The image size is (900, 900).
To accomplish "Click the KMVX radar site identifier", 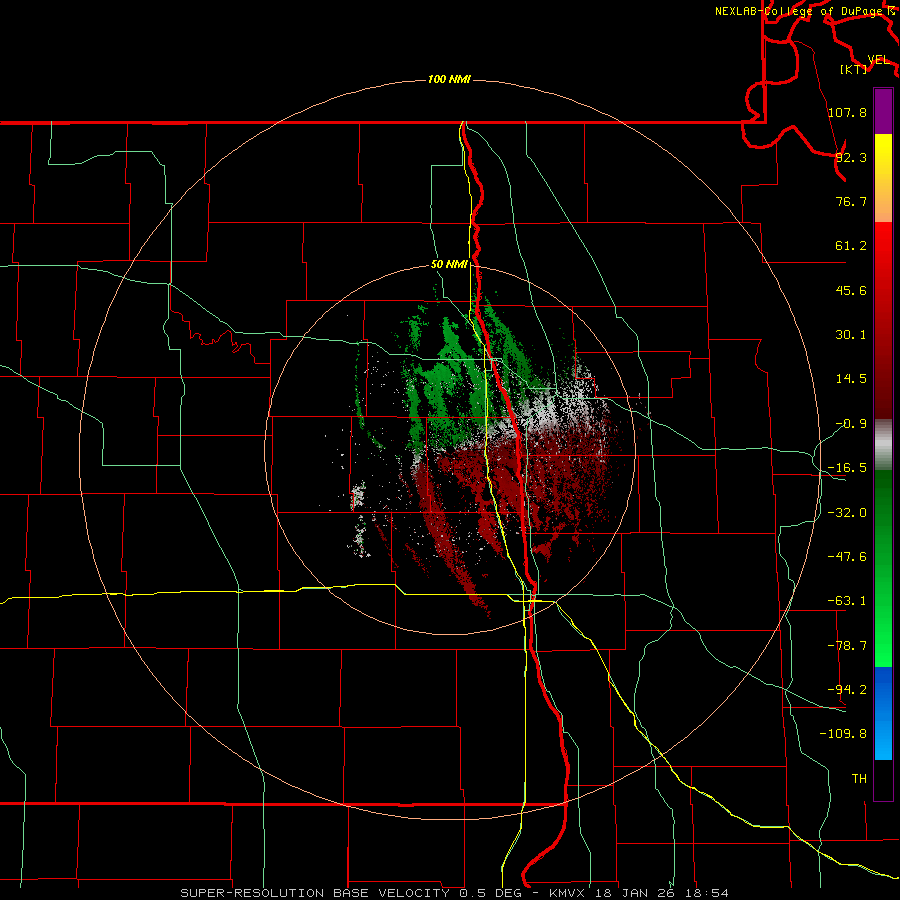I will [569, 893].
